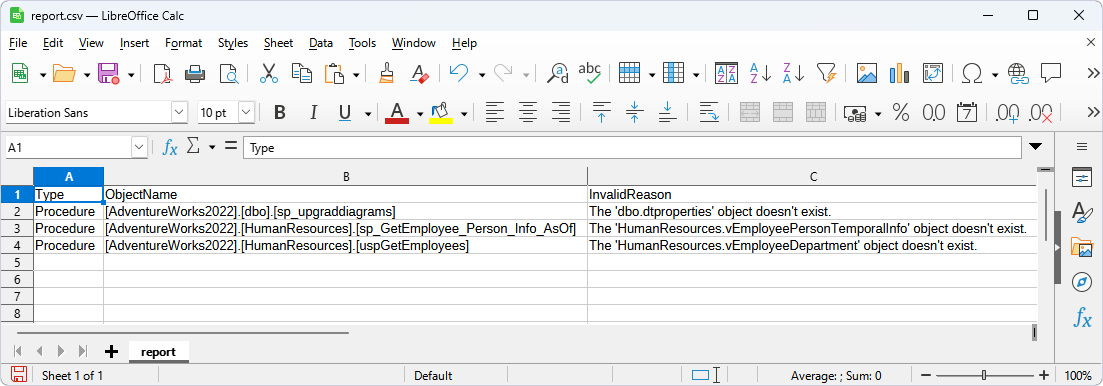
Task: Center cell contents vertically
Action: (635, 112)
